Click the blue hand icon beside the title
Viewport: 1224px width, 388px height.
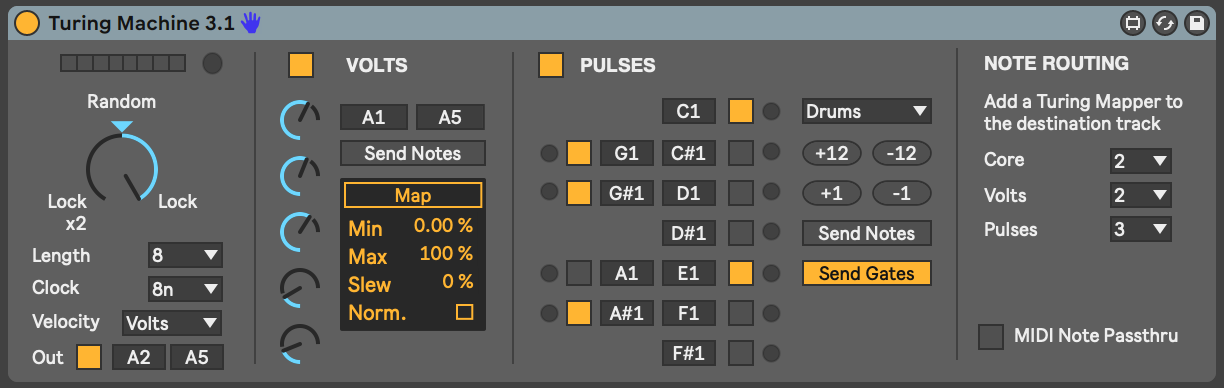[250, 22]
